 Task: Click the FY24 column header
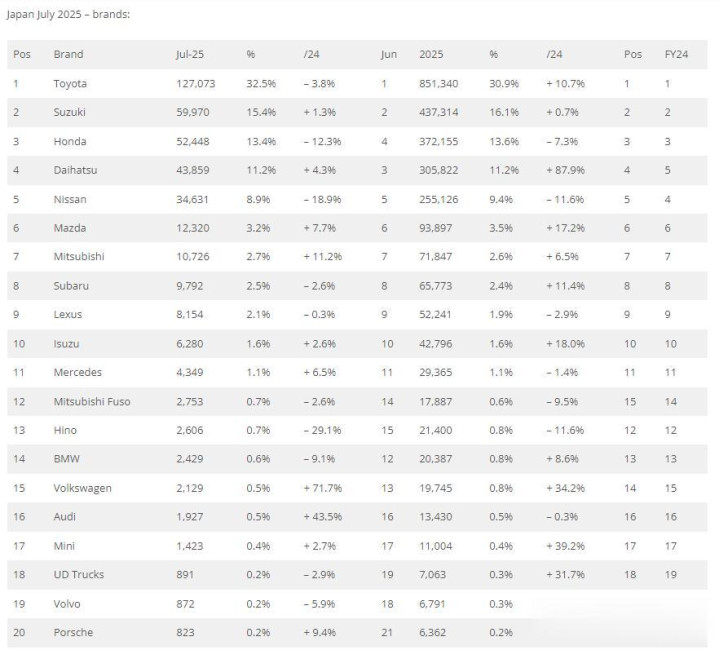pos(676,54)
